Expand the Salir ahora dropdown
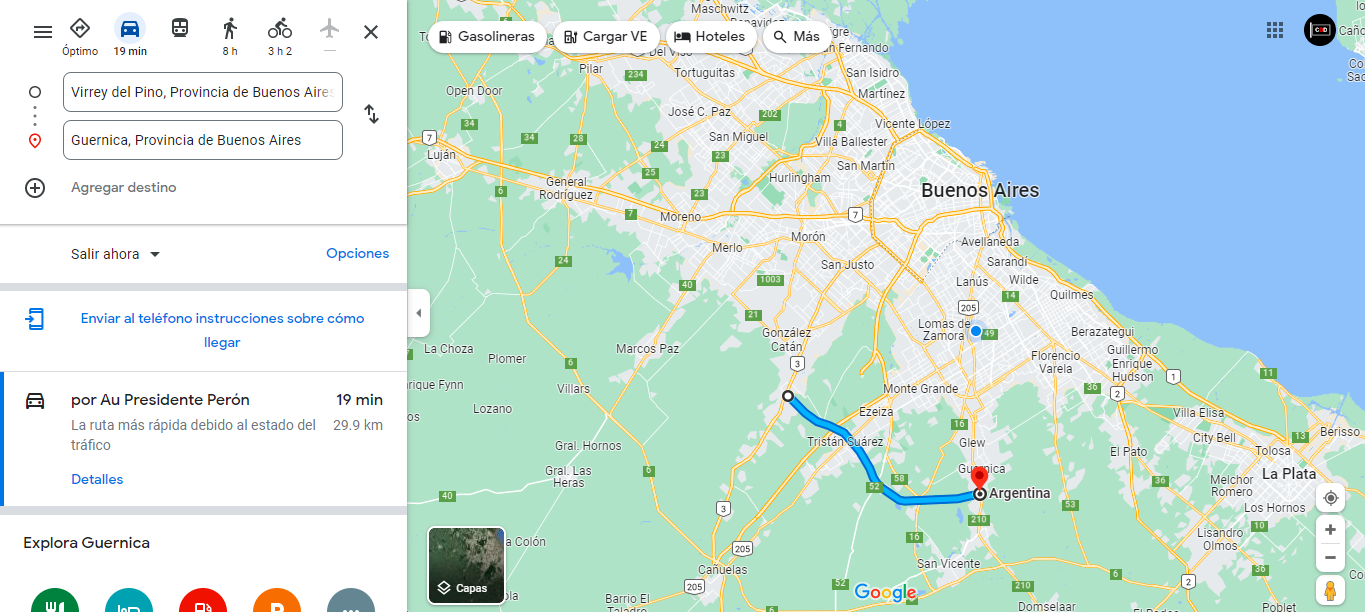The image size is (1365, 612). click(116, 254)
